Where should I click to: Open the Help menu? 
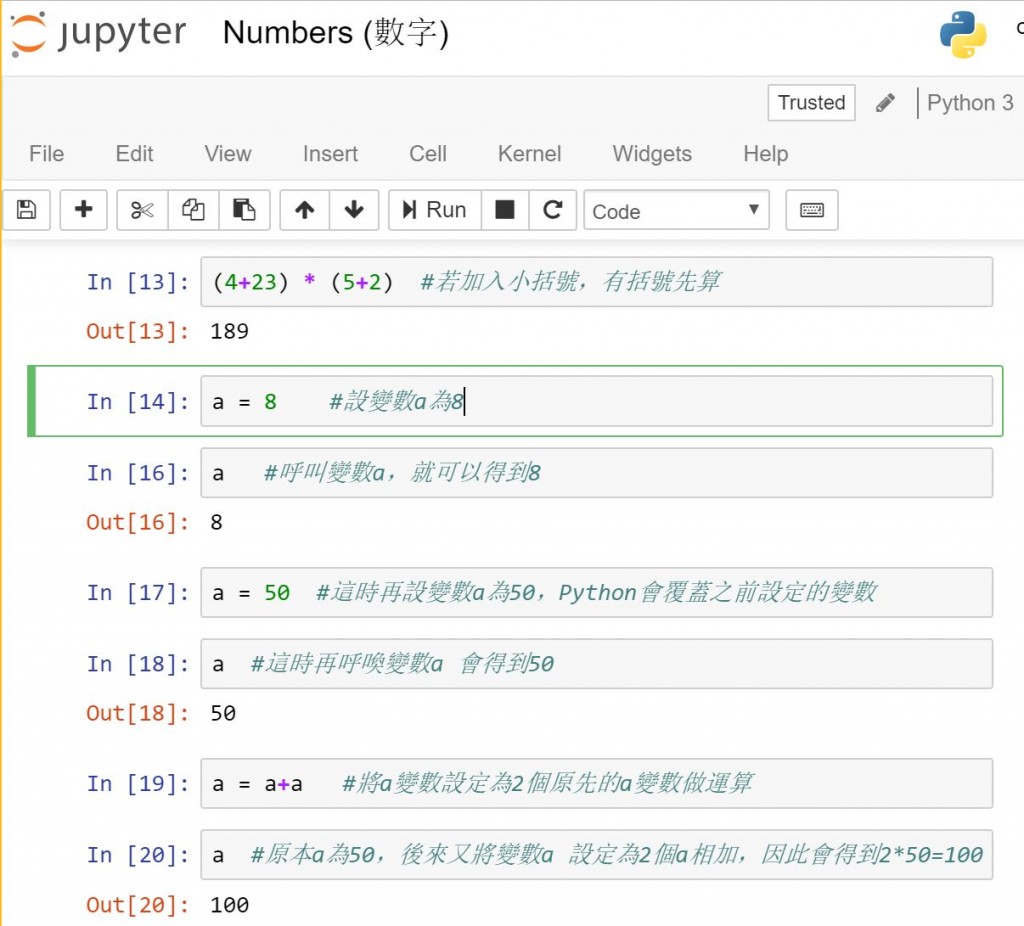(x=765, y=153)
